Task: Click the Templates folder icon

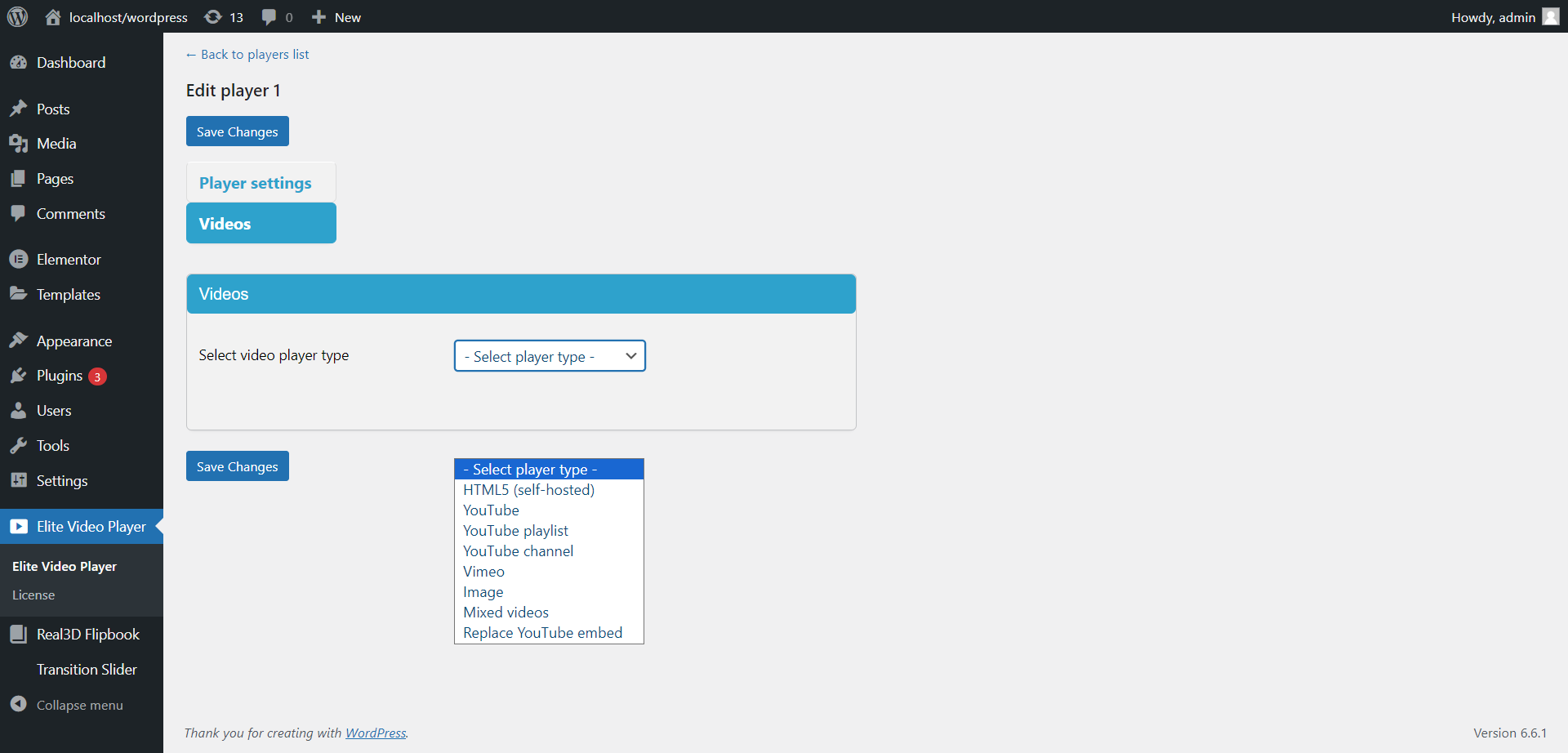Action: [19, 294]
